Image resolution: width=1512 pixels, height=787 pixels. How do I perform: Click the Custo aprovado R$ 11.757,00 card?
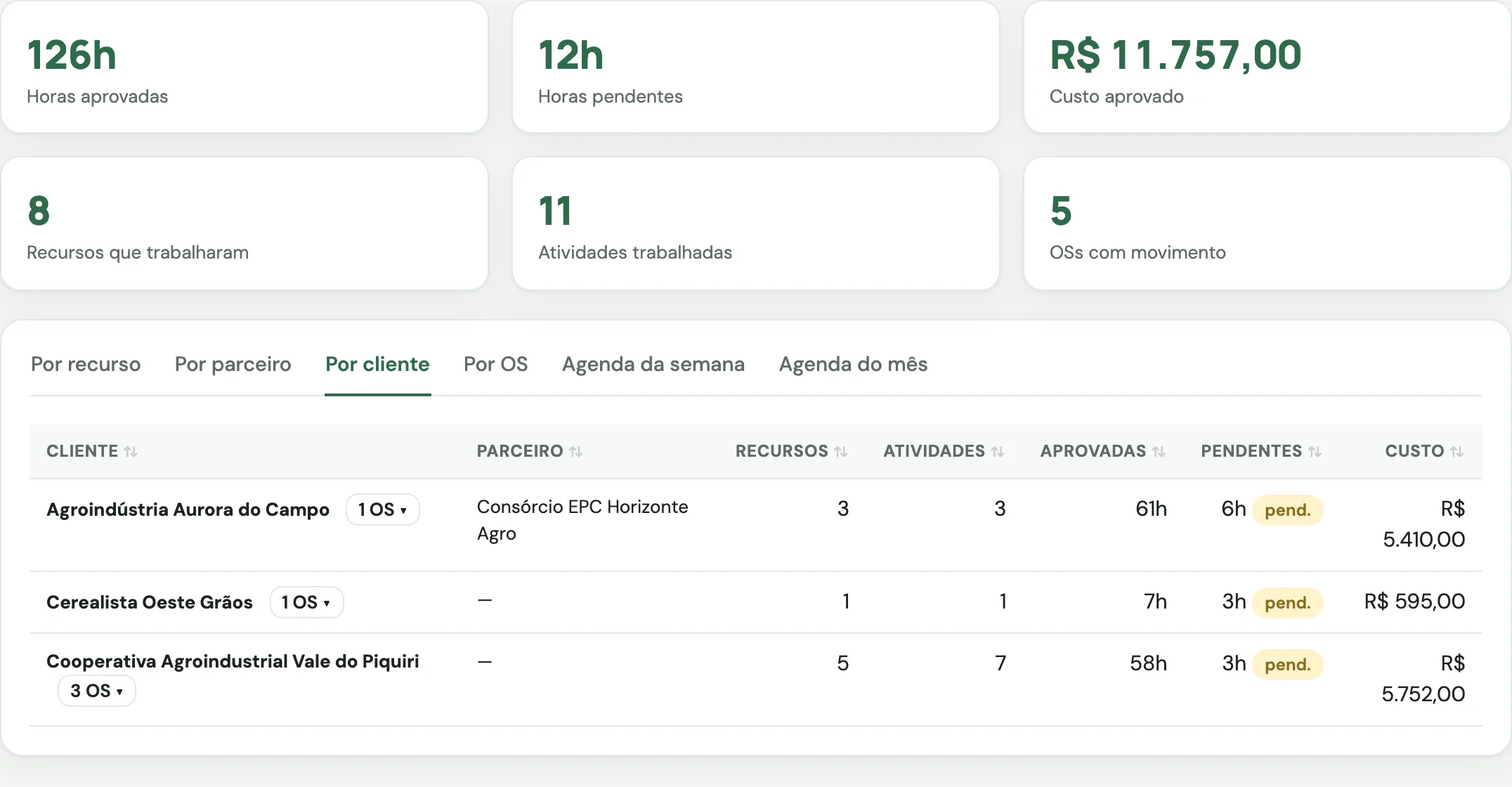[x=1267, y=67]
